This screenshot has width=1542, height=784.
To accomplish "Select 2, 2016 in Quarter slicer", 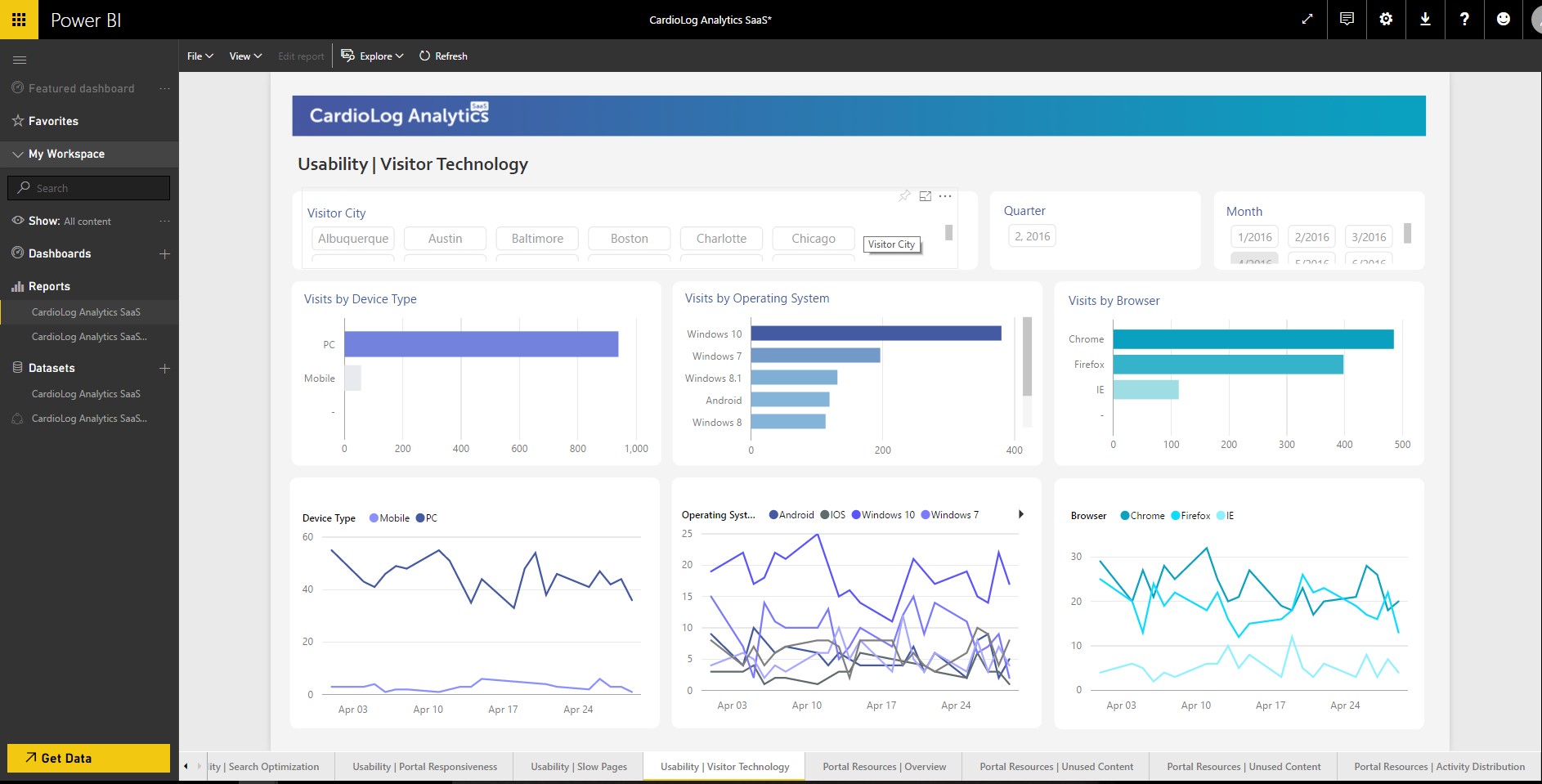I will coord(1033,236).
